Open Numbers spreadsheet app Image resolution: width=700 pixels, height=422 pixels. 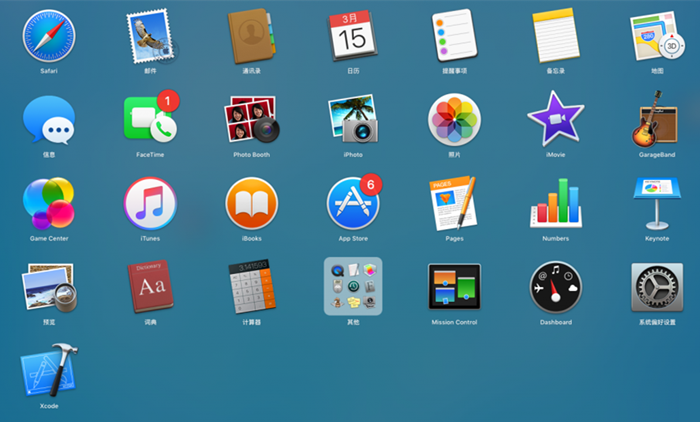pyautogui.click(x=555, y=203)
